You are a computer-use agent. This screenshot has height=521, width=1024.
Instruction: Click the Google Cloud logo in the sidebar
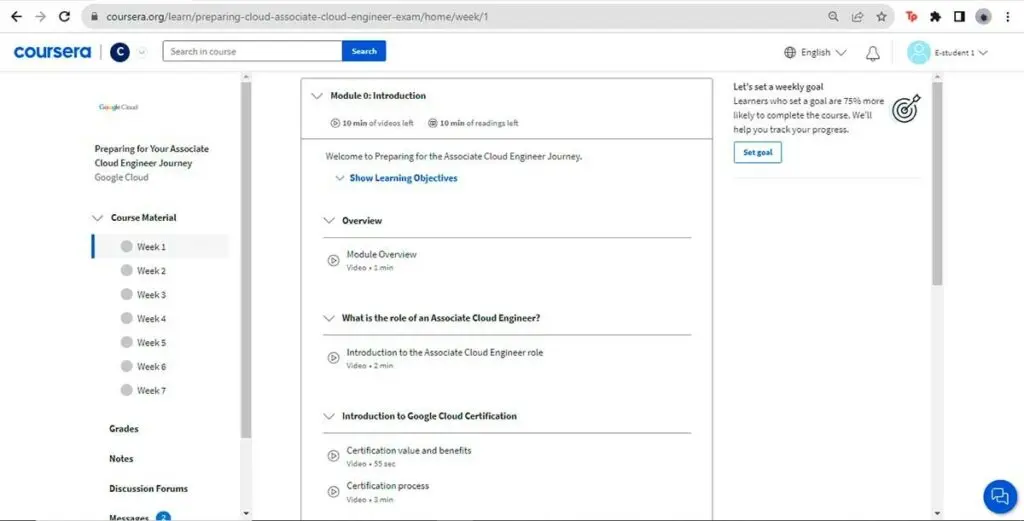(119, 107)
